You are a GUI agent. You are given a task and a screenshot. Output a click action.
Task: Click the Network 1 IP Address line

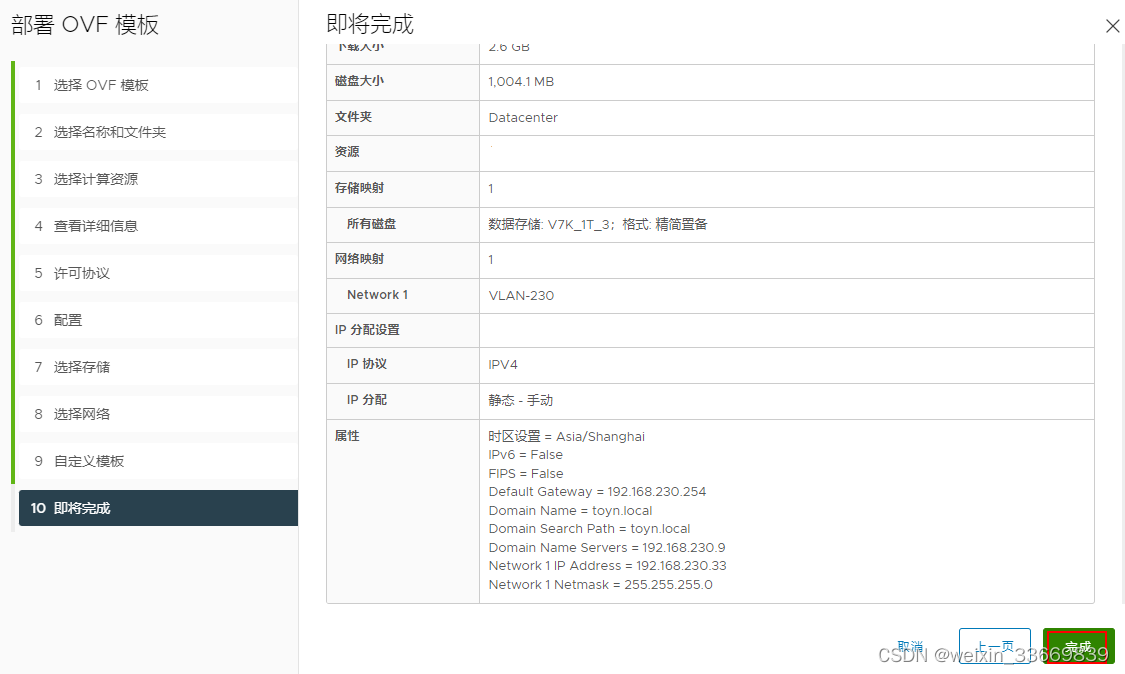tap(608, 566)
